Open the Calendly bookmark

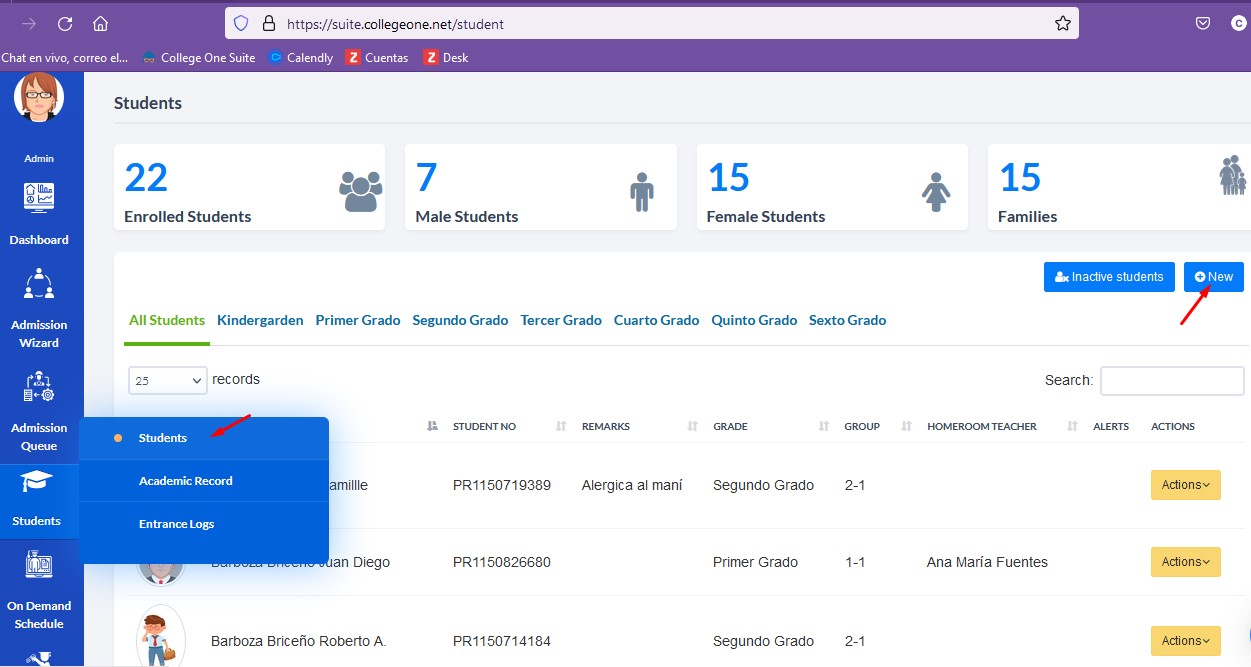click(x=301, y=58)
